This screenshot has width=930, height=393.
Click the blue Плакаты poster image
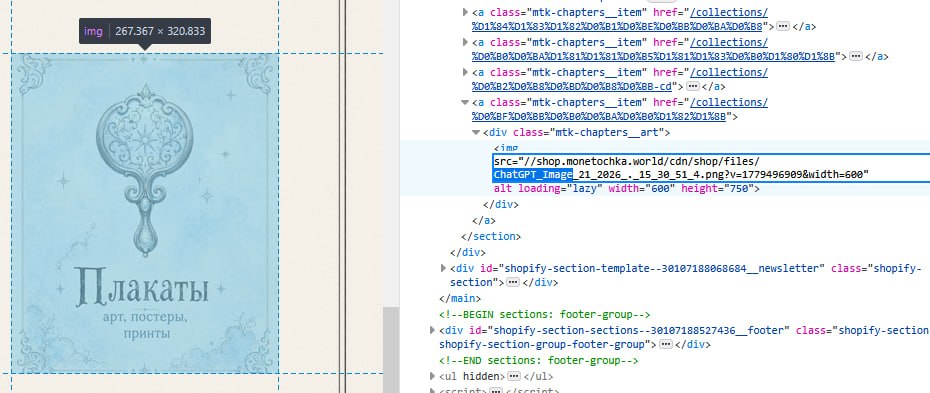click(x=144, y=213)
